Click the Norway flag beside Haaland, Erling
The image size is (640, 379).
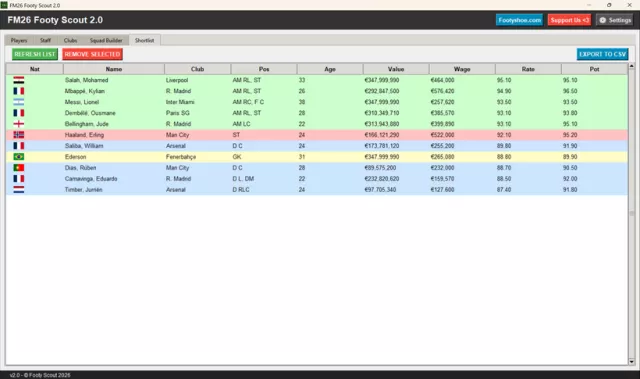pos(19,135)
